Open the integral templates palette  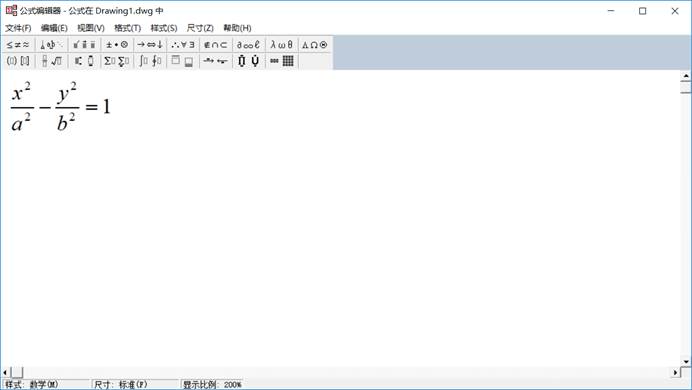[x=150, y=61]
